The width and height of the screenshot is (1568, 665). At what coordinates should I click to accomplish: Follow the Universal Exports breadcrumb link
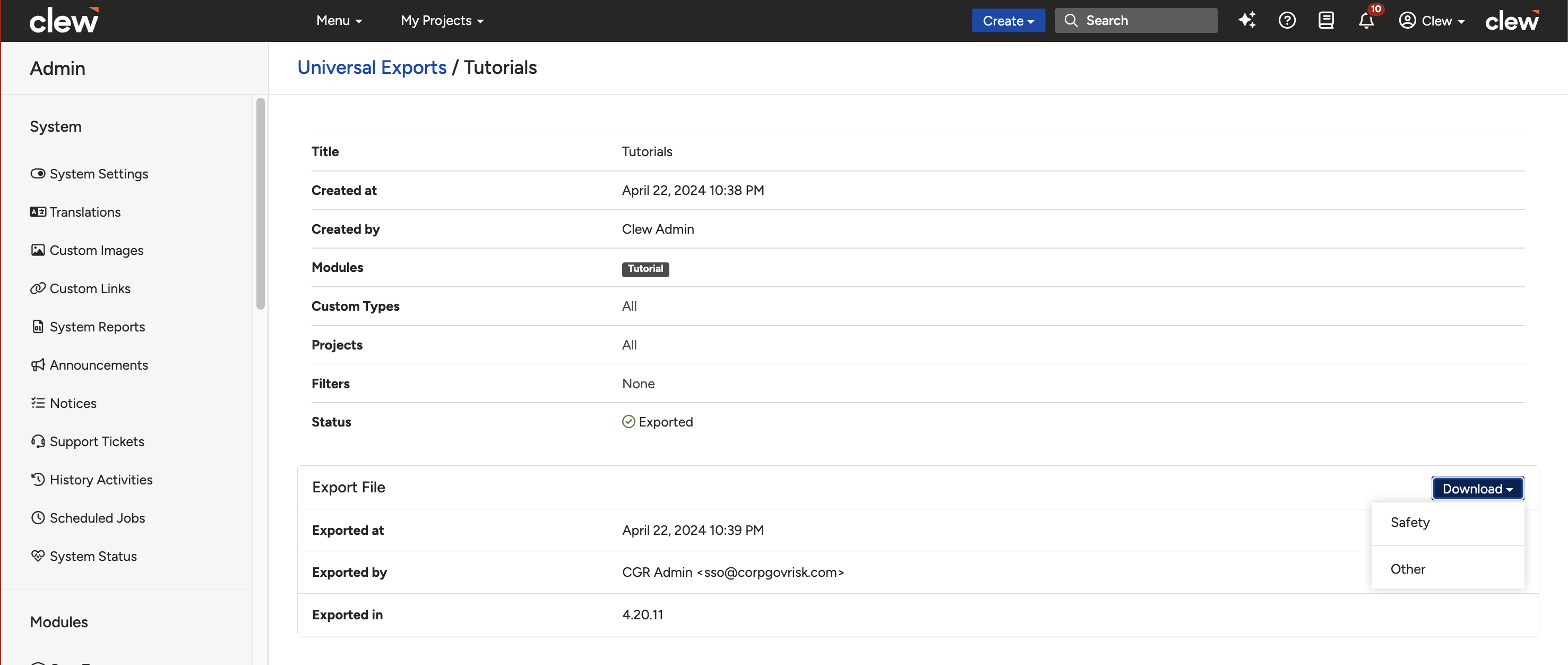click(x=372, y=67)
